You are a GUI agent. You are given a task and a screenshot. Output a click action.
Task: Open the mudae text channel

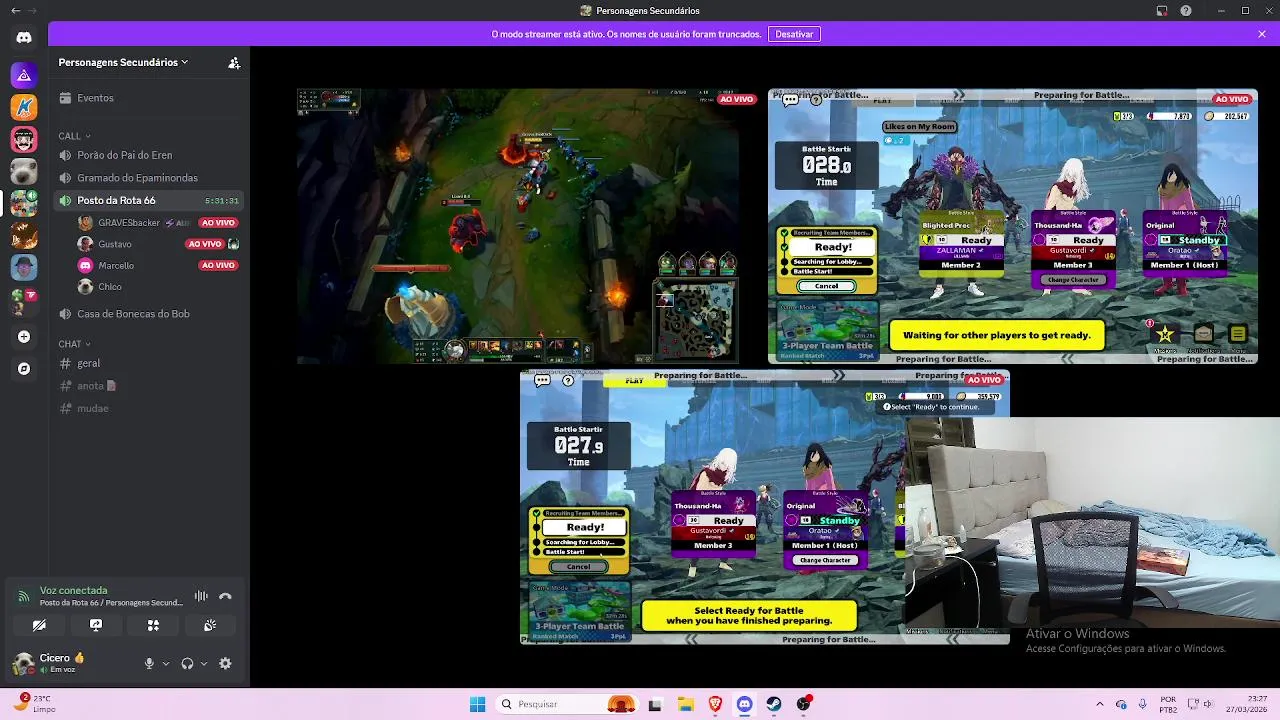click(x=149, y=408)
